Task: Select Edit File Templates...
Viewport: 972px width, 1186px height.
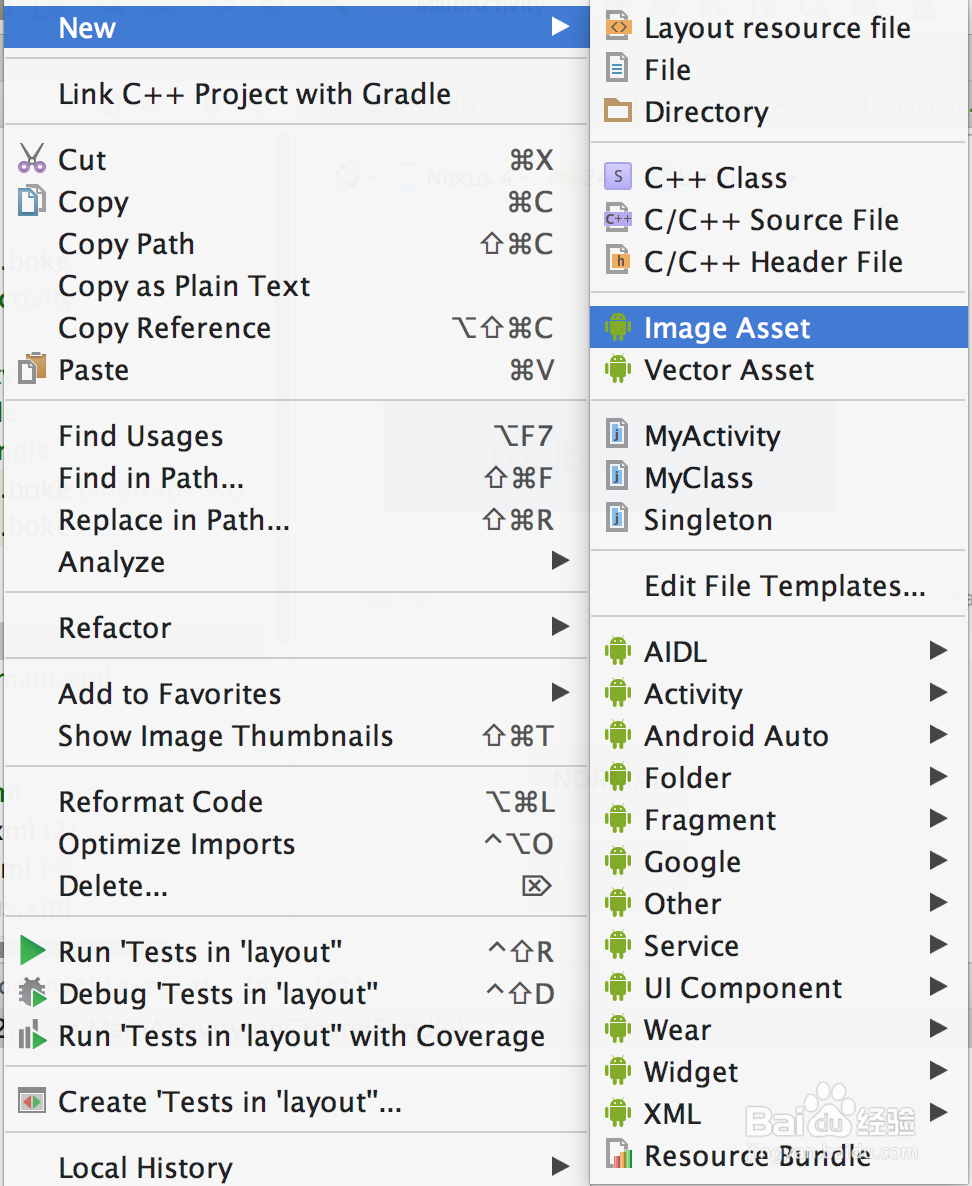Action: pyautogui.click(x=778, y=585)
